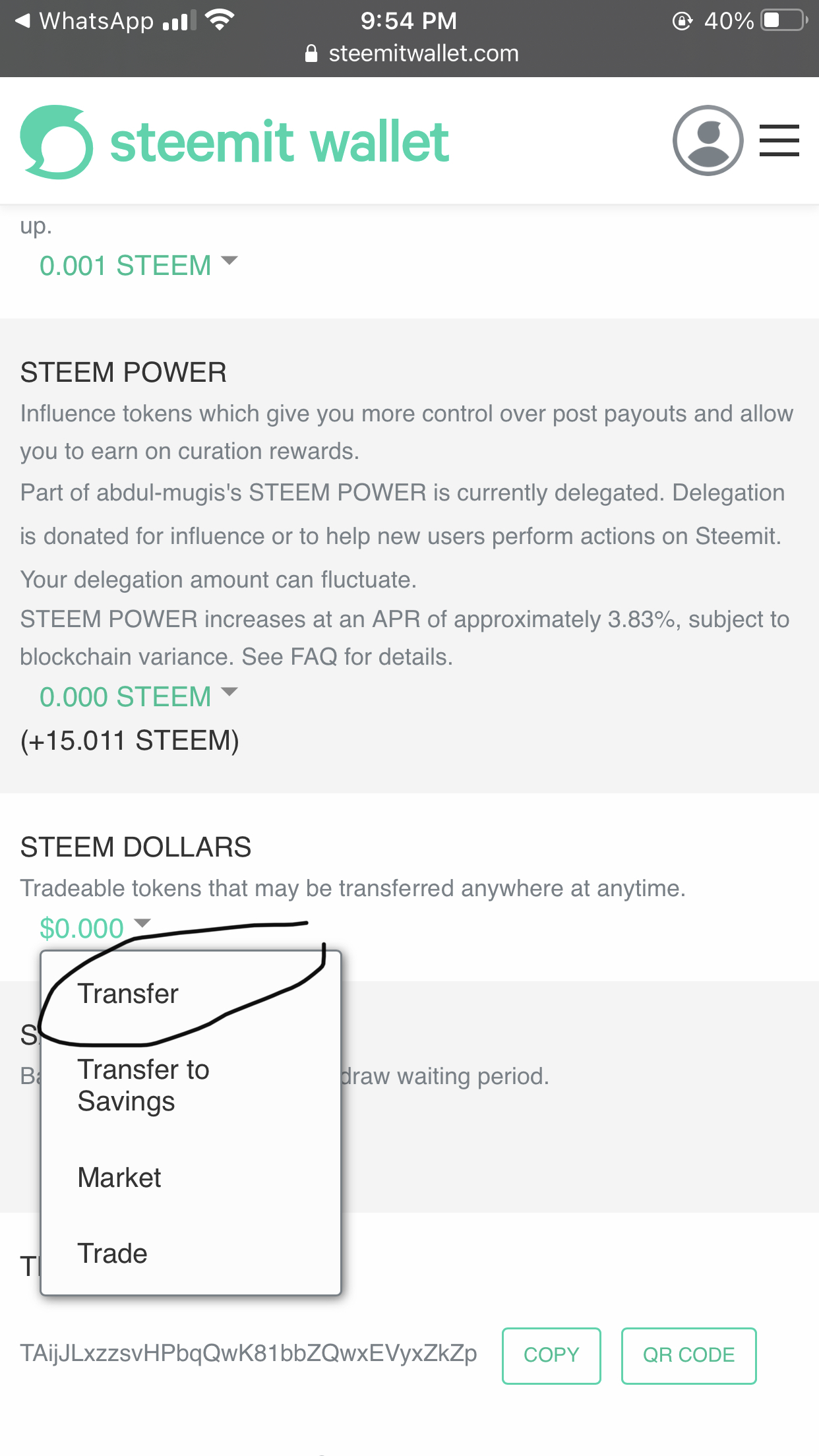This screenshot has height=1456, width=819.
Task: Collapse the $0.000 Steem Dollars dropdown
Action: click(x=95, y=928)
